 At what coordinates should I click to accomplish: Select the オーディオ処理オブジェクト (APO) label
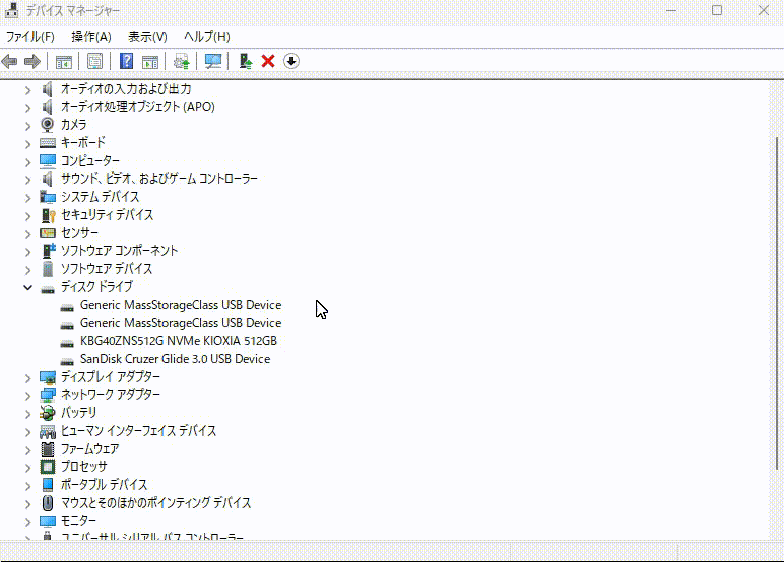[x=138, y=106]
